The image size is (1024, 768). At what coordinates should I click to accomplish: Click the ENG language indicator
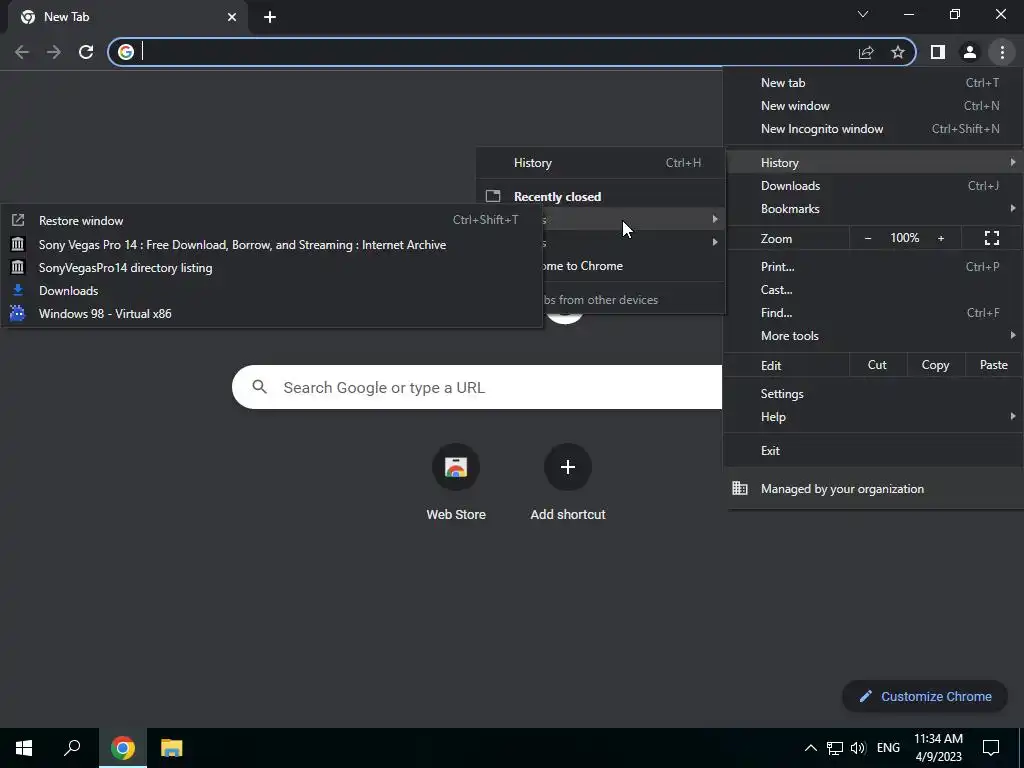[888, 748]
